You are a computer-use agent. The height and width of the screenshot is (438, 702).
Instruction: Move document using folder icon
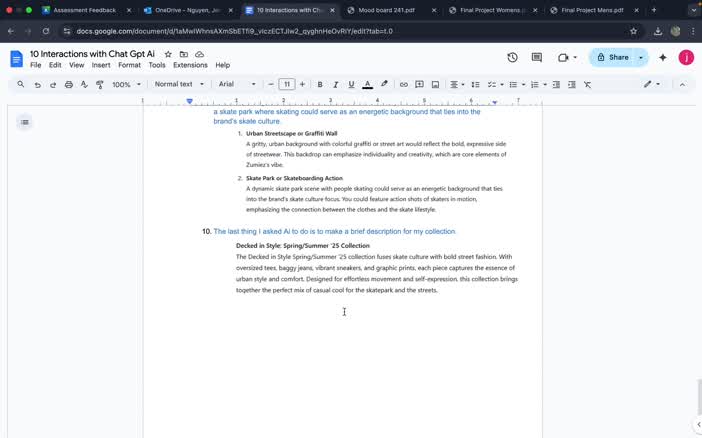click(184, 54)
